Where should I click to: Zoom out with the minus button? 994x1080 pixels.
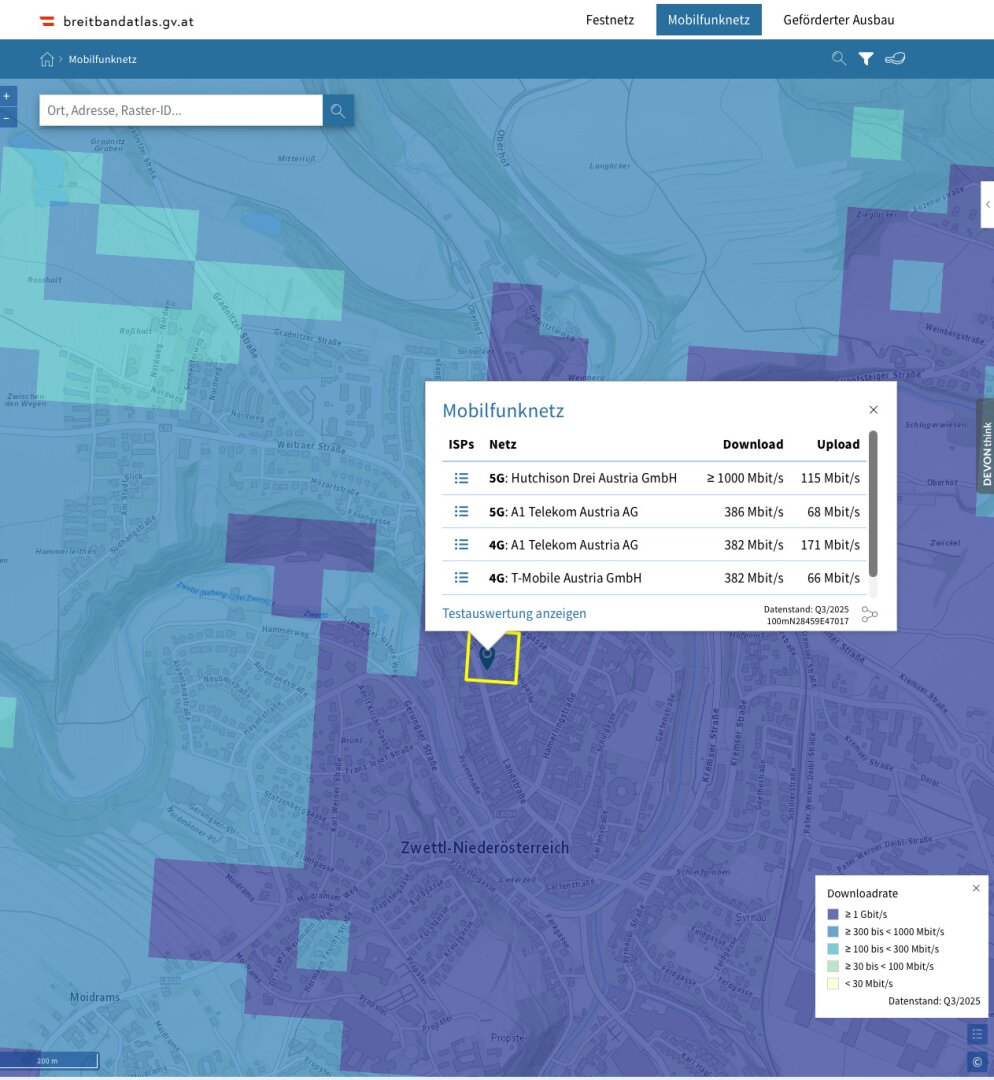tap(7, 118)
